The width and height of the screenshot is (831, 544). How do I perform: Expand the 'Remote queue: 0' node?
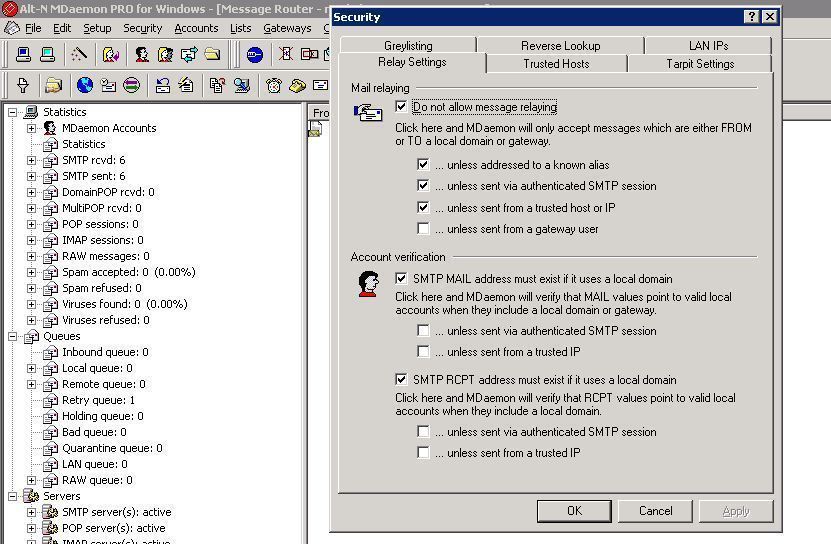point(31,384)
